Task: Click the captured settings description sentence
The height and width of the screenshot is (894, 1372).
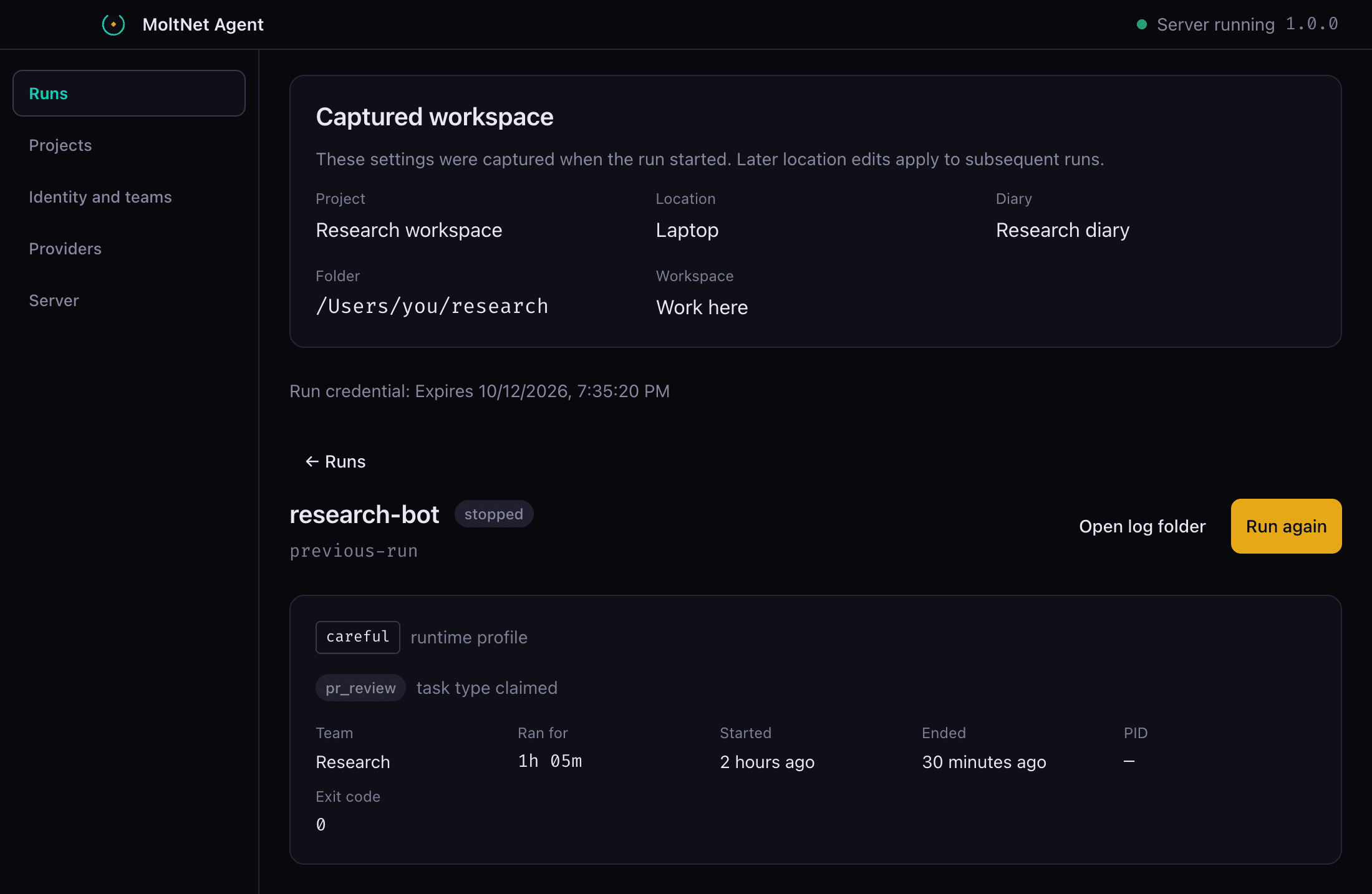Action: (x=710, y=159)
